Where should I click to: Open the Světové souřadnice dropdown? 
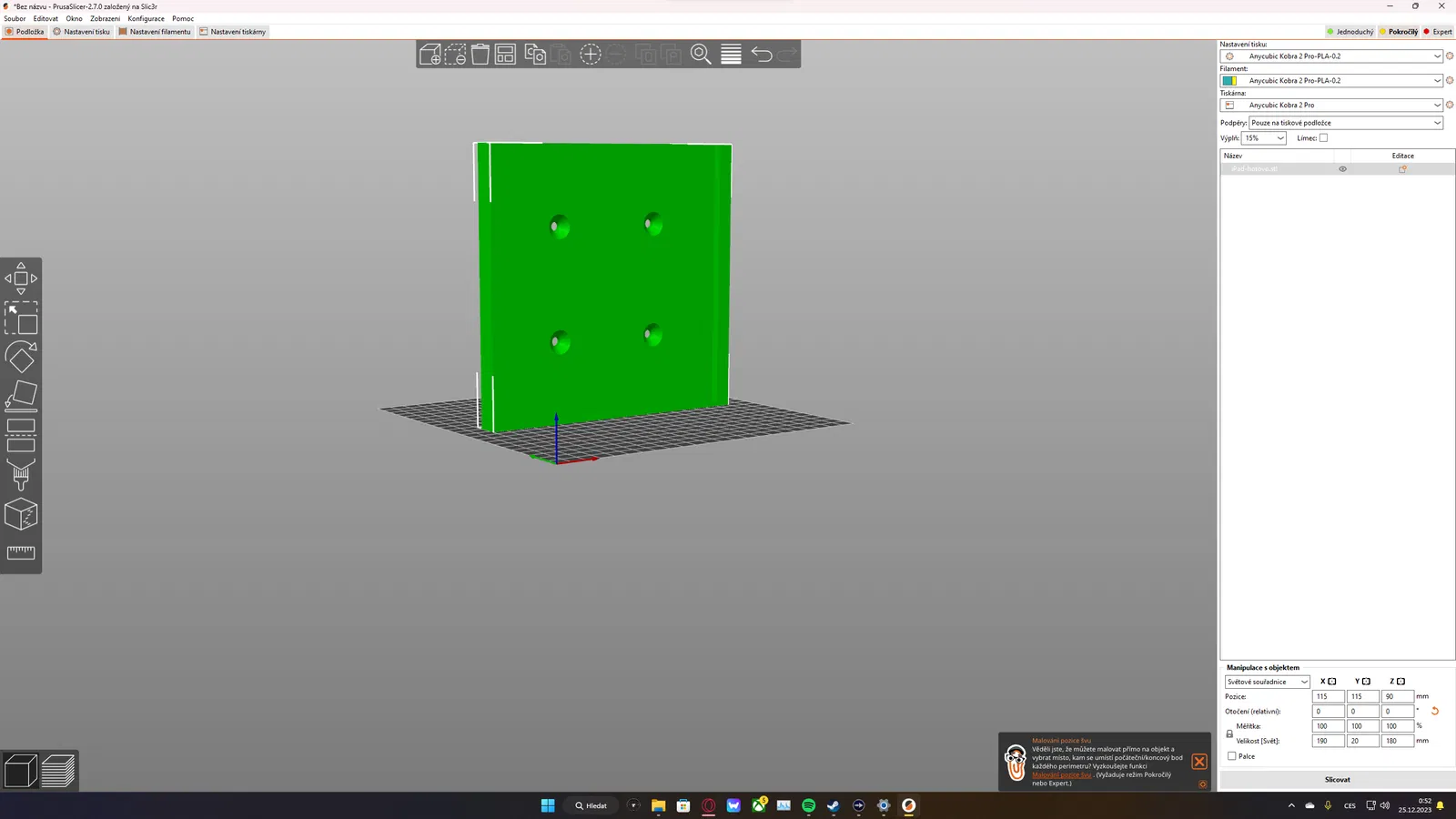[x=1267, y=682]
